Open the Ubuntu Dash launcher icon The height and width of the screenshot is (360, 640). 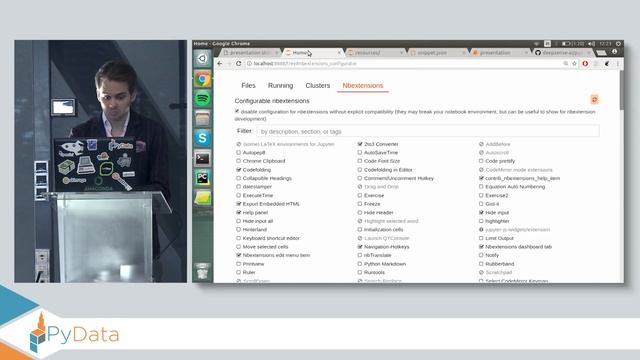[x=202, y=59]
